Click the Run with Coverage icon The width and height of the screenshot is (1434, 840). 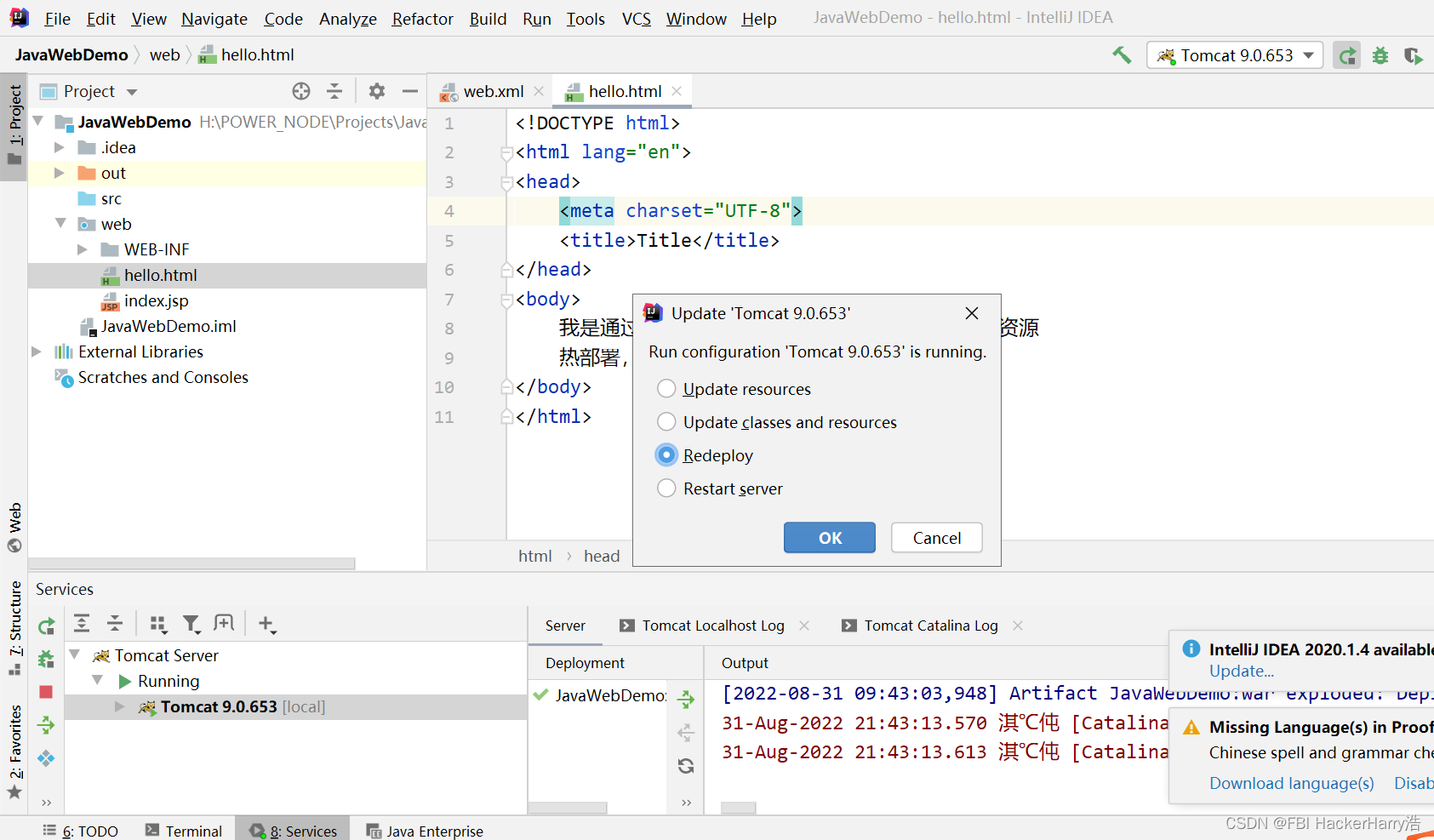(1413, 55)
